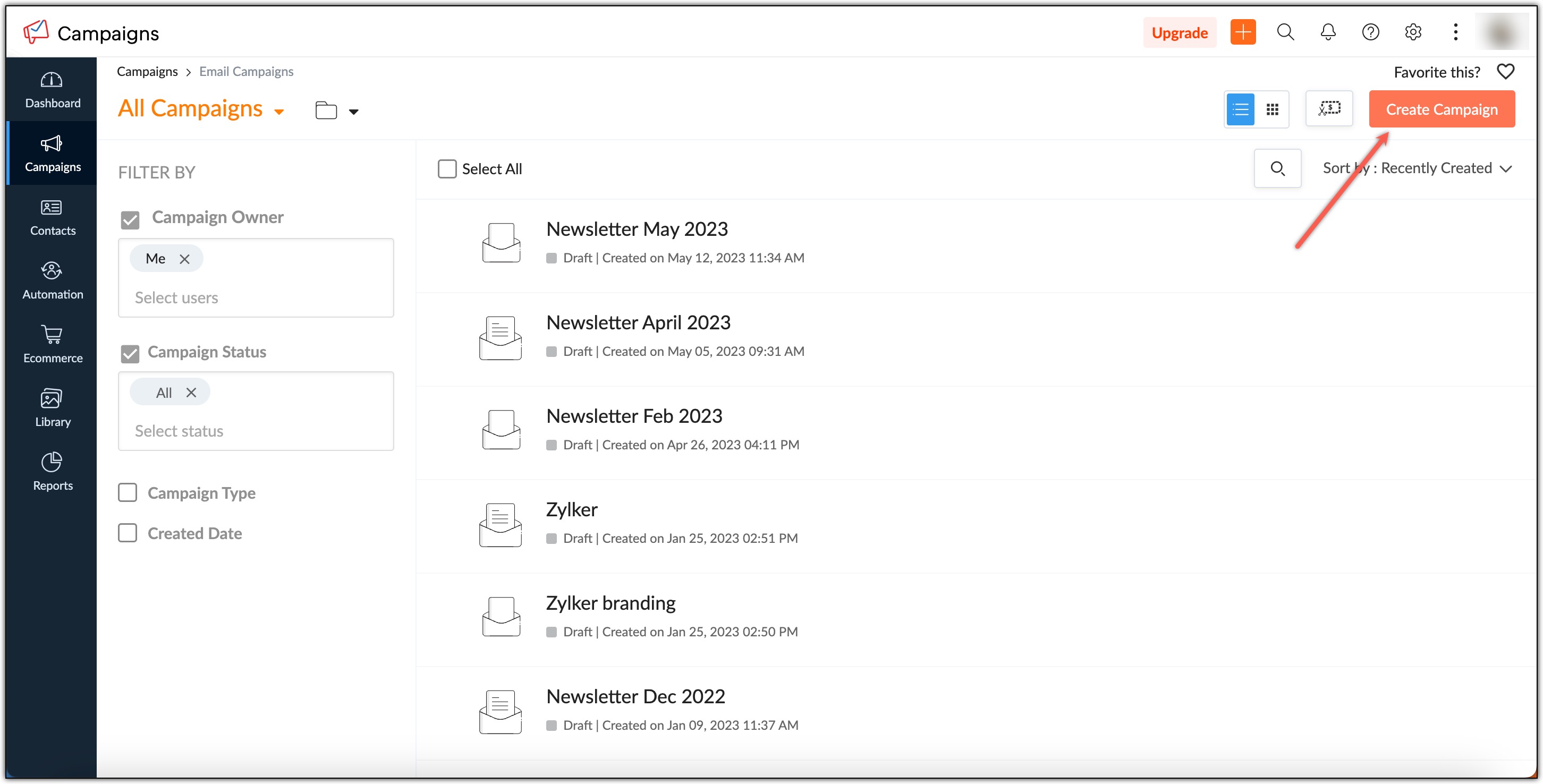Enable the Campaign Type filter checkbox
The width and height of the screenshot is (1543, 784).
pos(128,493)
